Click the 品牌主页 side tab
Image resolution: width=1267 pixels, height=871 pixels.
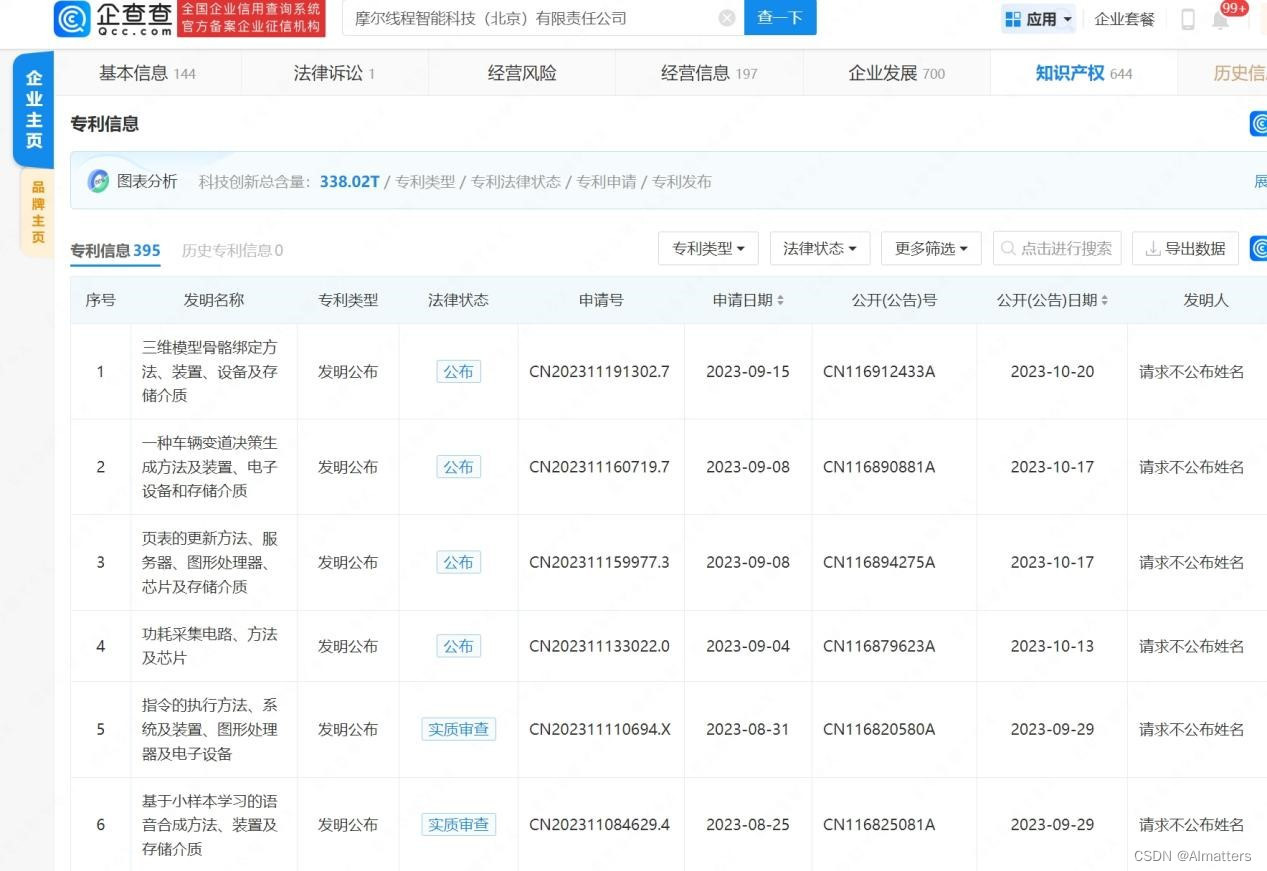(38, 212)
